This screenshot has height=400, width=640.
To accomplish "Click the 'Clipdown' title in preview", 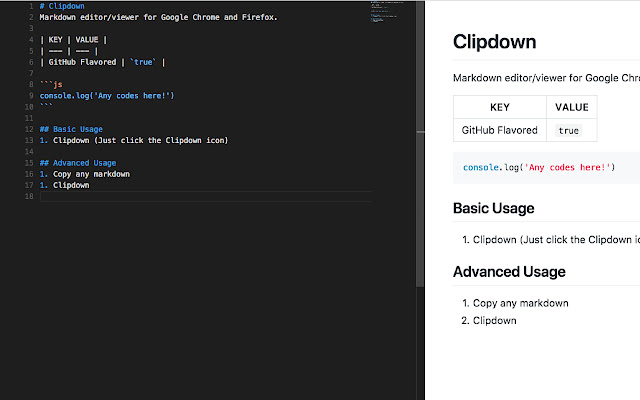I will (x=494, y=42).
